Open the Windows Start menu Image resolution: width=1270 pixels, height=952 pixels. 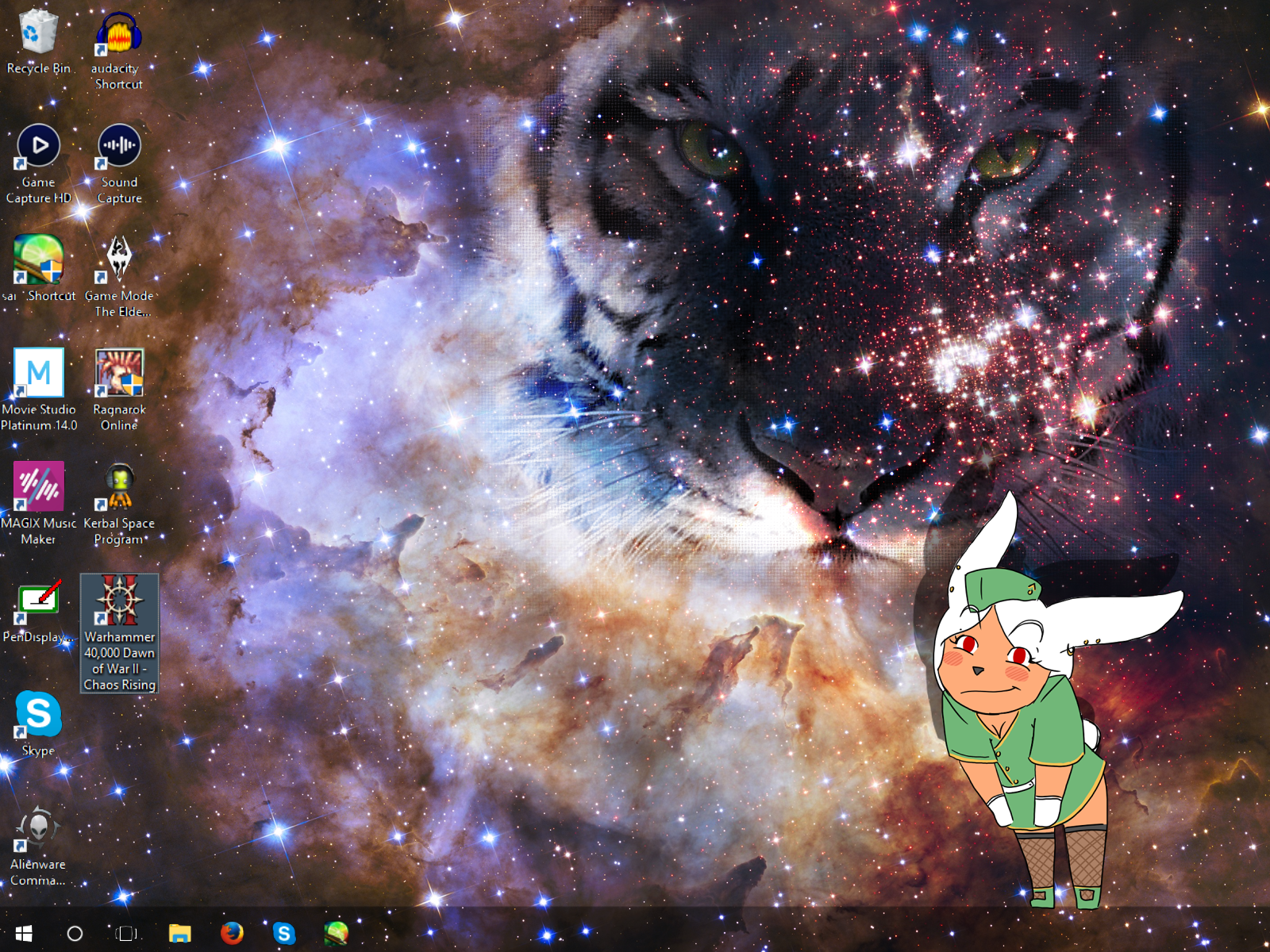coord(24,933)
